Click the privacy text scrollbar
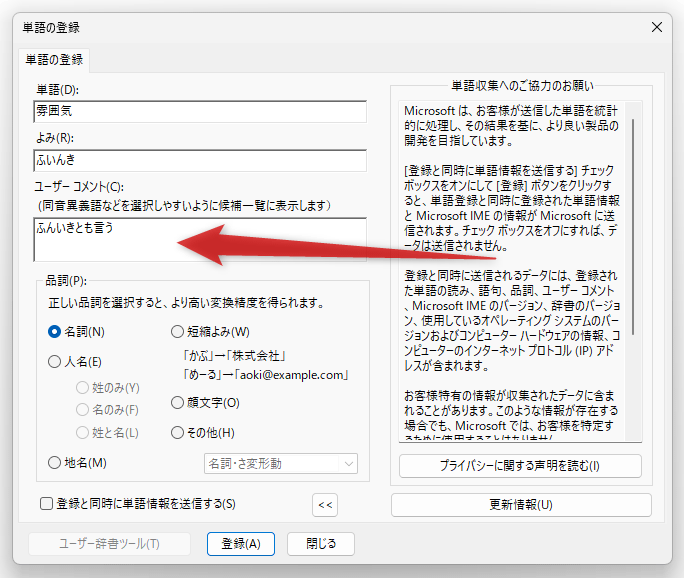Viewport: 684px width, 578px height. pos(633,227)
